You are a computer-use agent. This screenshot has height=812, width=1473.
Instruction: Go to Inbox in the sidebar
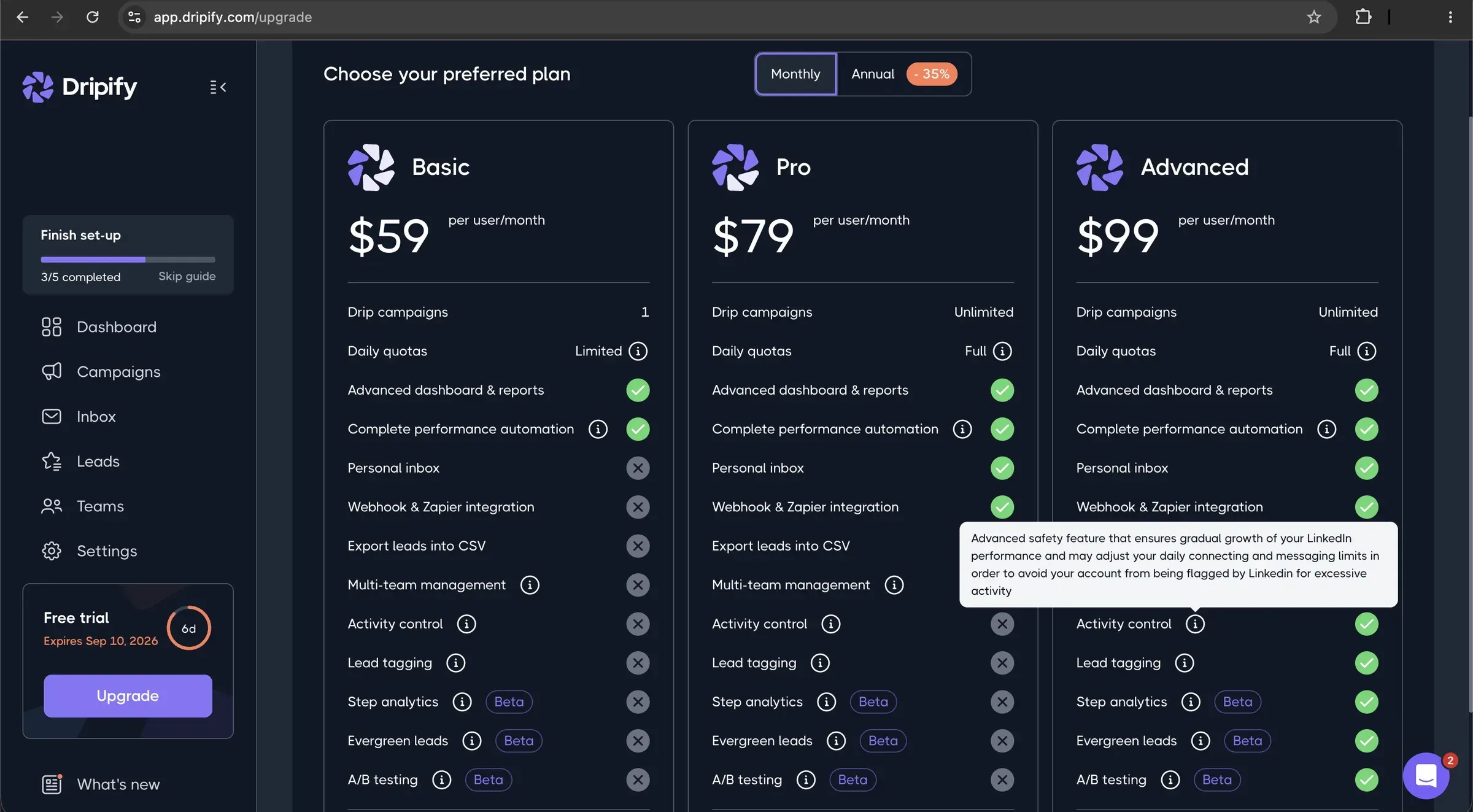pos(79,417)
